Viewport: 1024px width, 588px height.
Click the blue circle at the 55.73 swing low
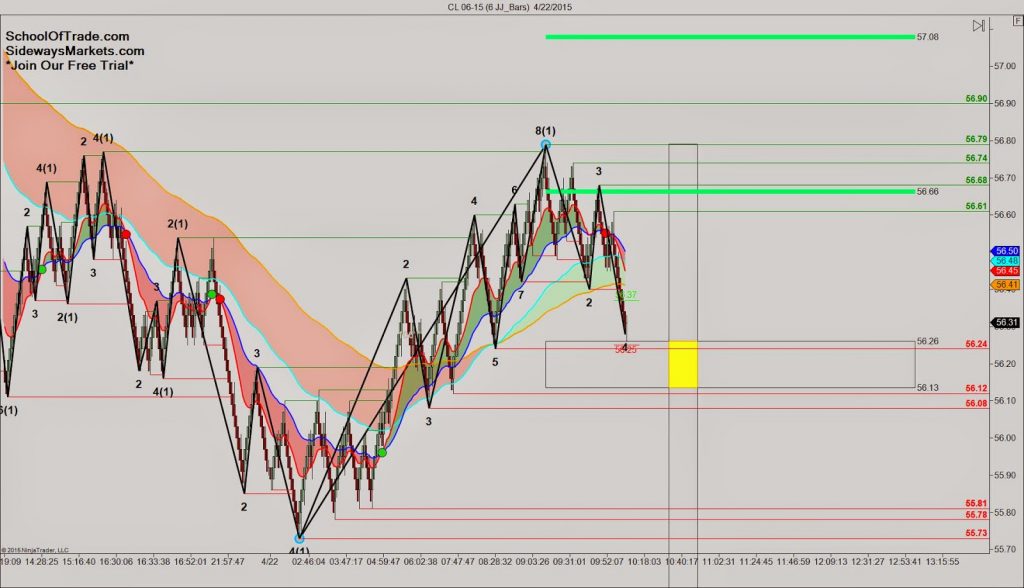[299, 539]
